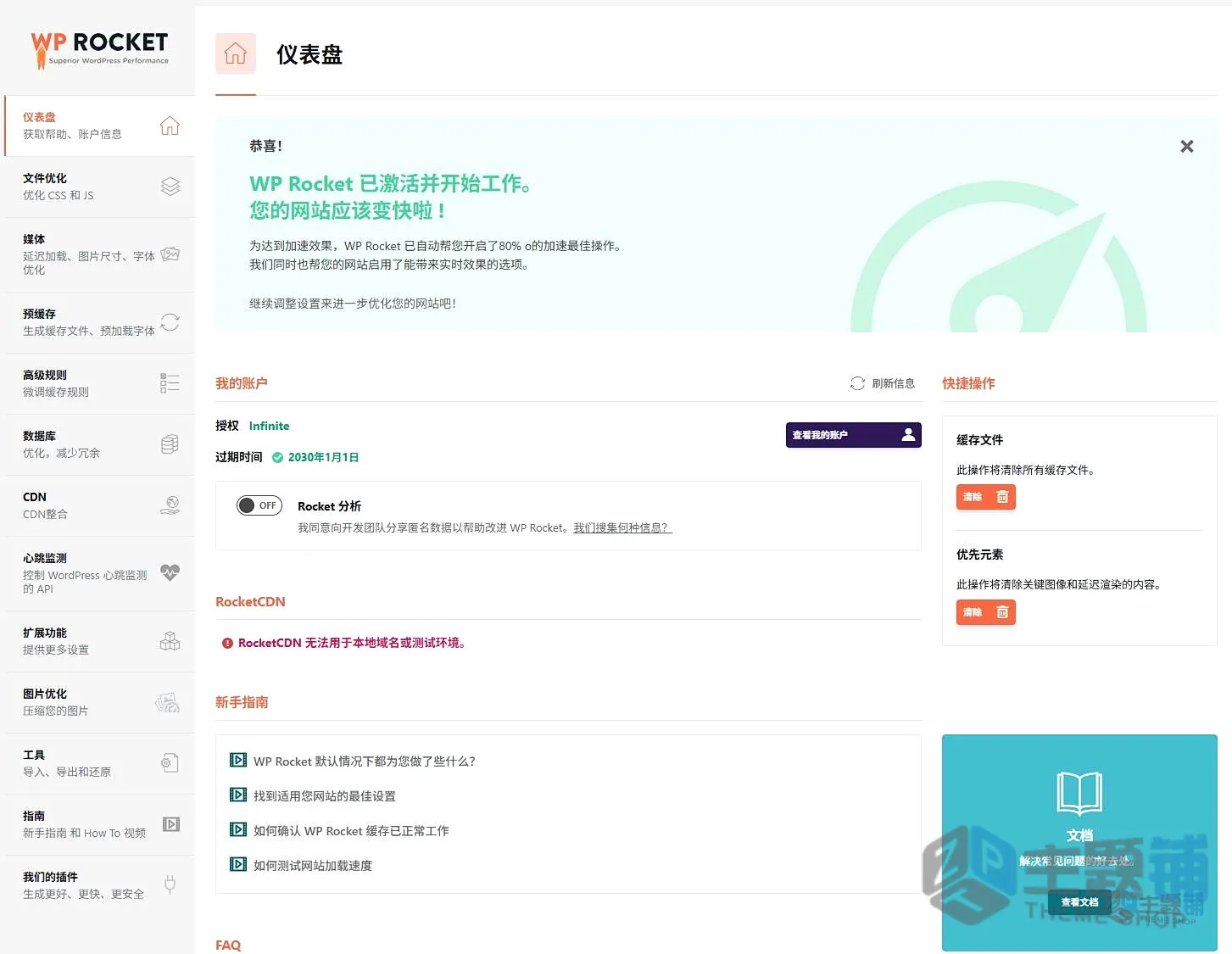
Task: Click 清除 button under 缓存文件
Action: pos(985,497)
